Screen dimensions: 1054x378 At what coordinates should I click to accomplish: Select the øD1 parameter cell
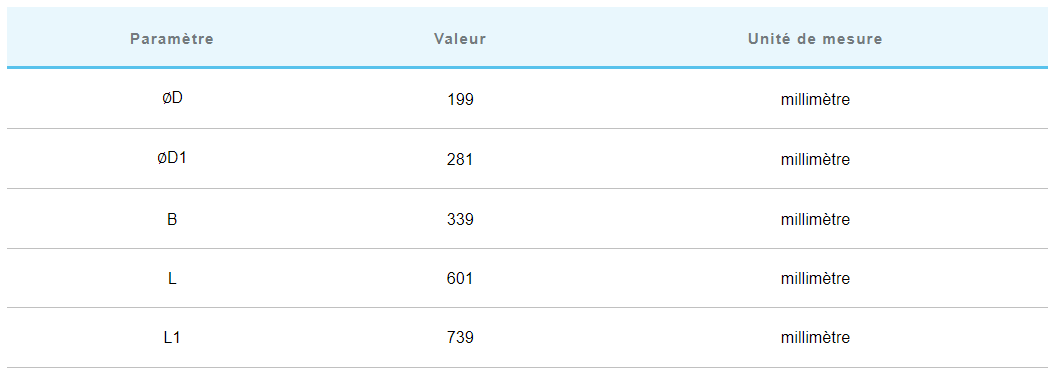tap(172, 158)
